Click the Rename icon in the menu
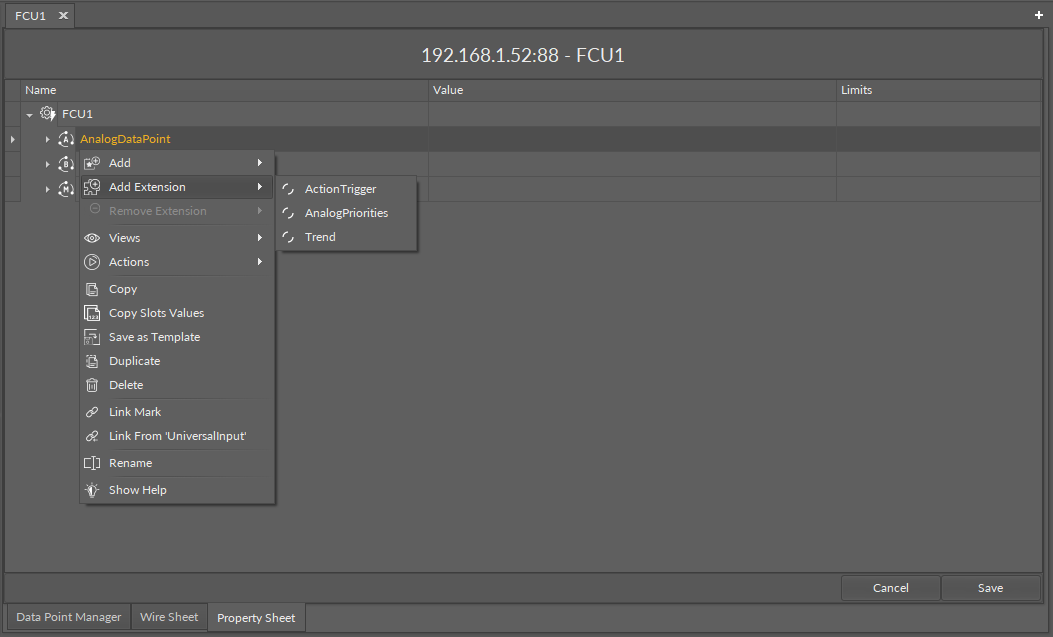1053x637 pixels. [x=92, y=463]
